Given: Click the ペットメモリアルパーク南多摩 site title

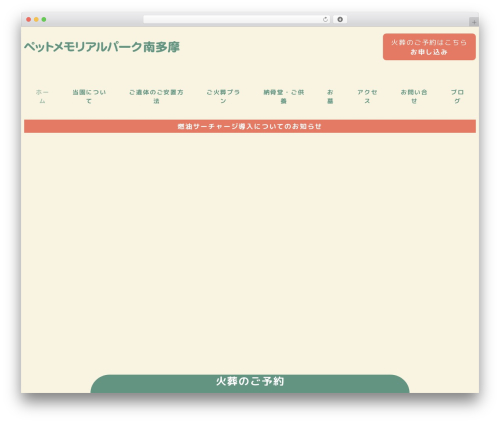Looking at the screenshot, I should click(102, 47).
